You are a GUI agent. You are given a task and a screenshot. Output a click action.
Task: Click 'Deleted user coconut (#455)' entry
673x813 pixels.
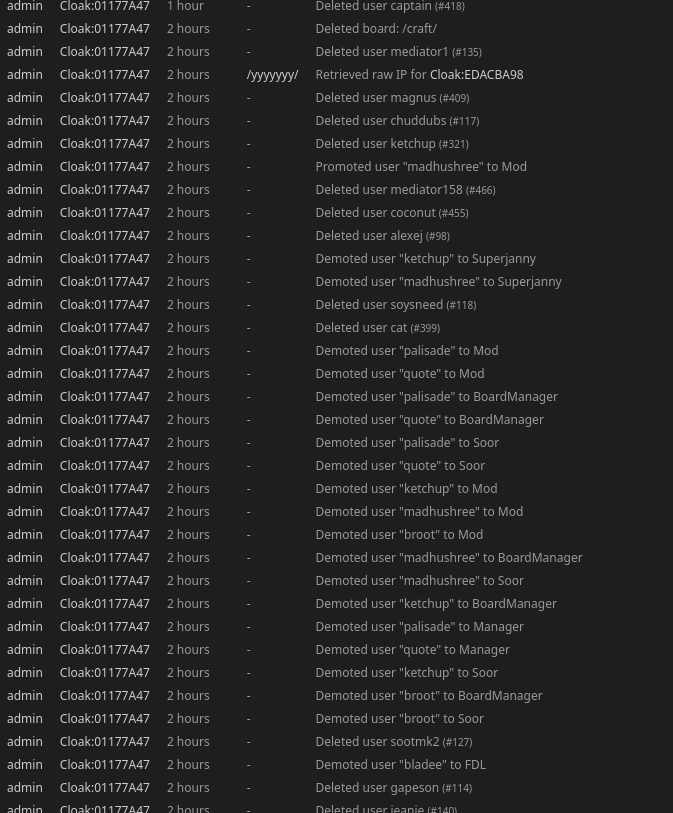[x=392, y=213]
